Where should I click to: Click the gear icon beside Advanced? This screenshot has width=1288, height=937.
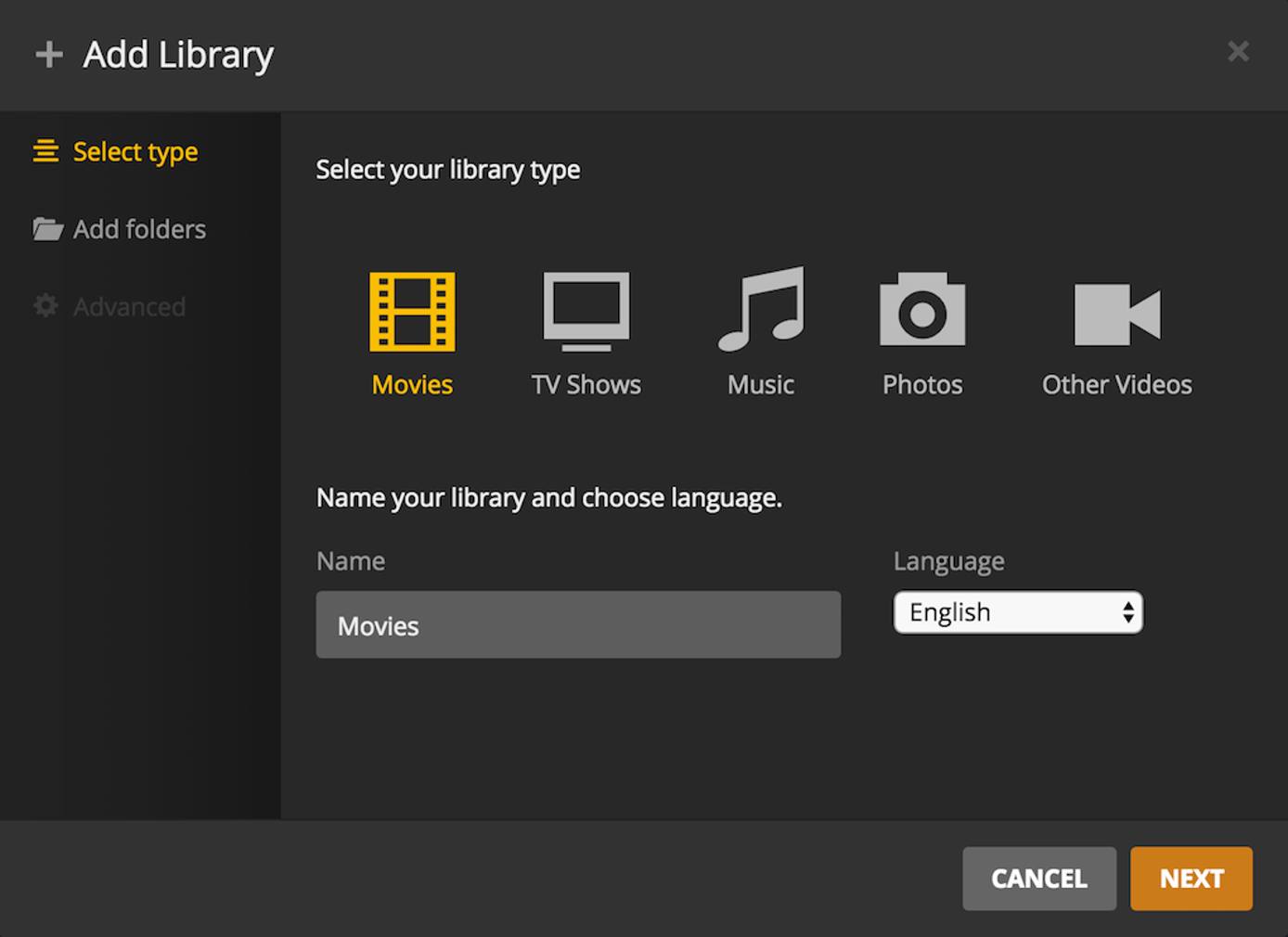[x=46, y=306]
